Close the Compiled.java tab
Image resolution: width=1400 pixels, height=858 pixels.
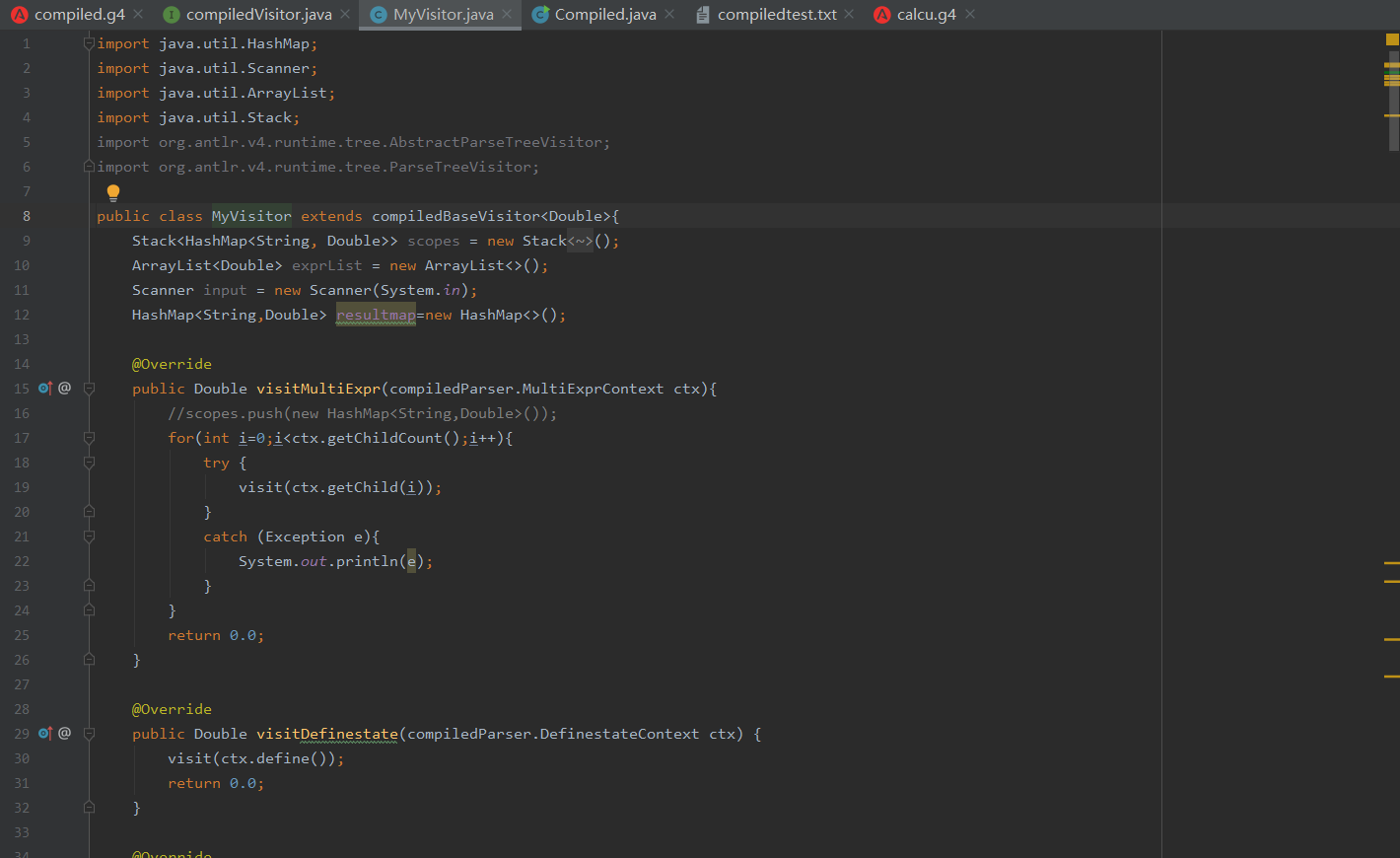tap(669, 14)
